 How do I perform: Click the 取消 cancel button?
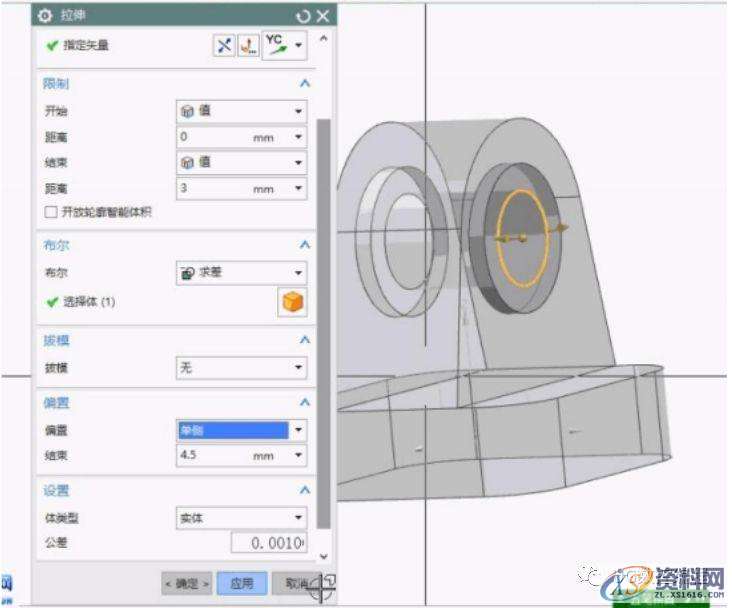pyautogui.click(x=297, y=583)
